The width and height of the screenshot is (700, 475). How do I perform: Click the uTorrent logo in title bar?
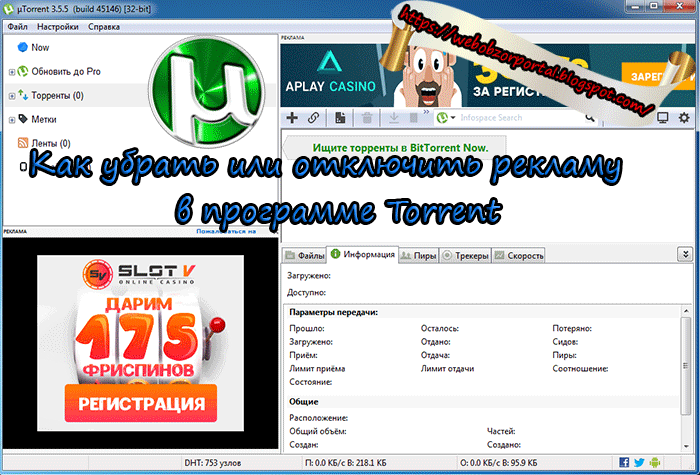pos(8,8)
